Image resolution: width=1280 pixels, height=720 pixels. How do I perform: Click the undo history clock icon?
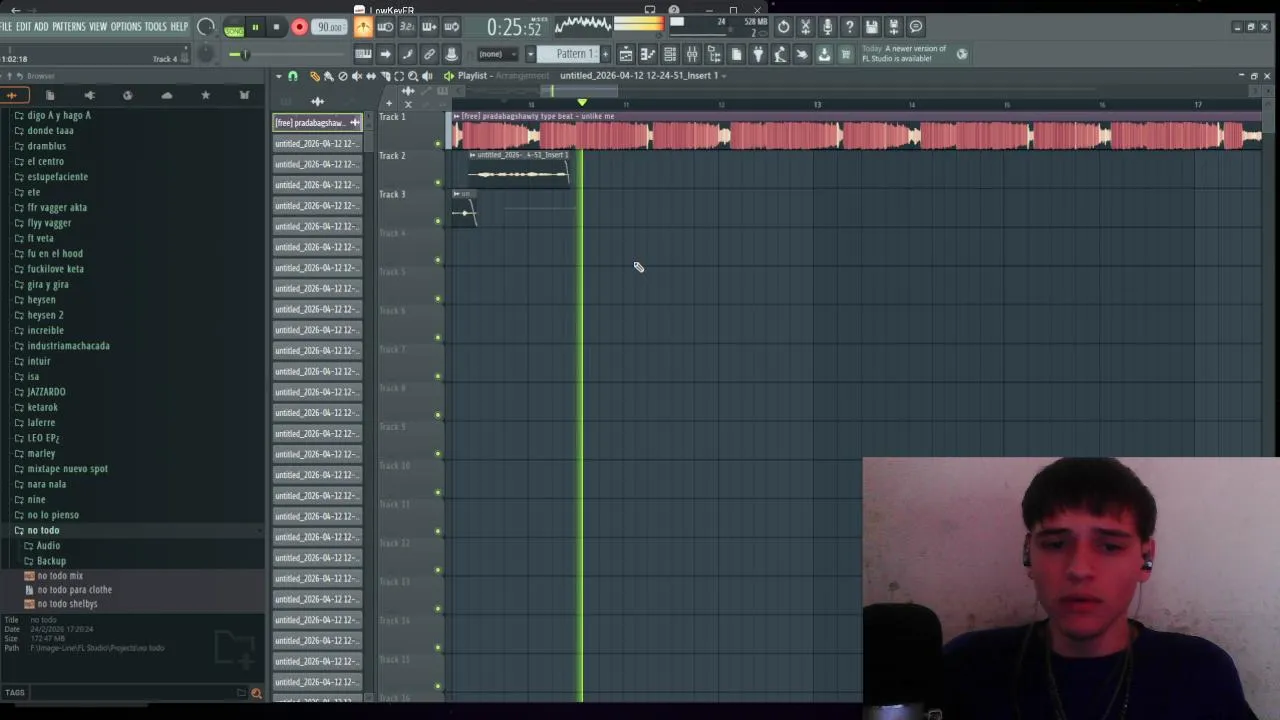tap(783, 27)
